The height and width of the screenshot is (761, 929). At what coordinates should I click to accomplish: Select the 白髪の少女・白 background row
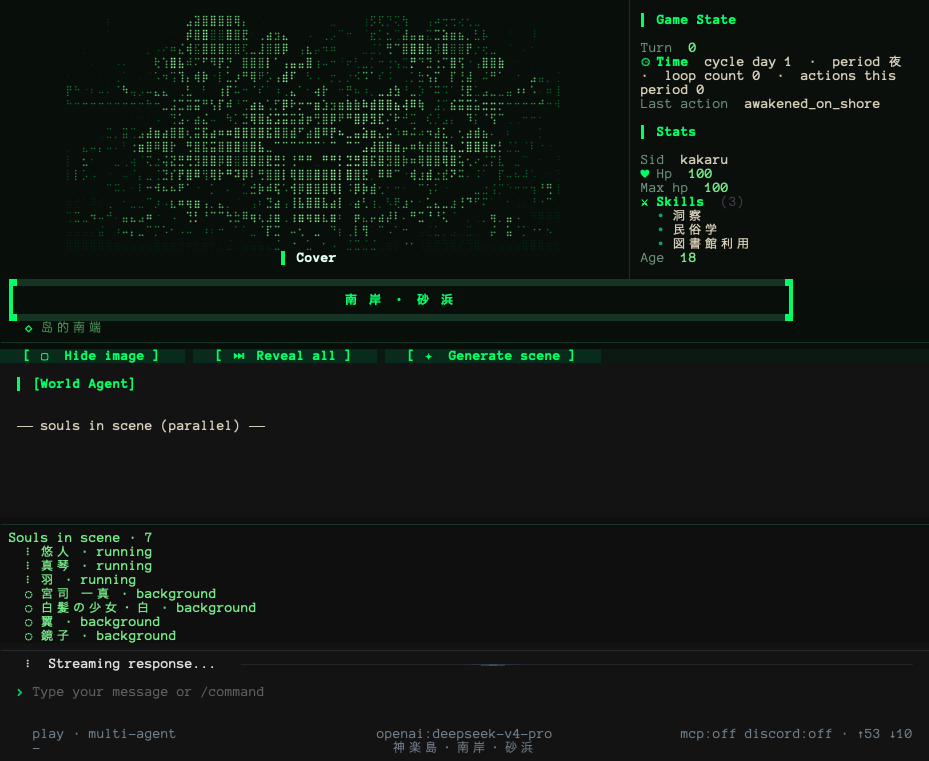click(140, 608)
